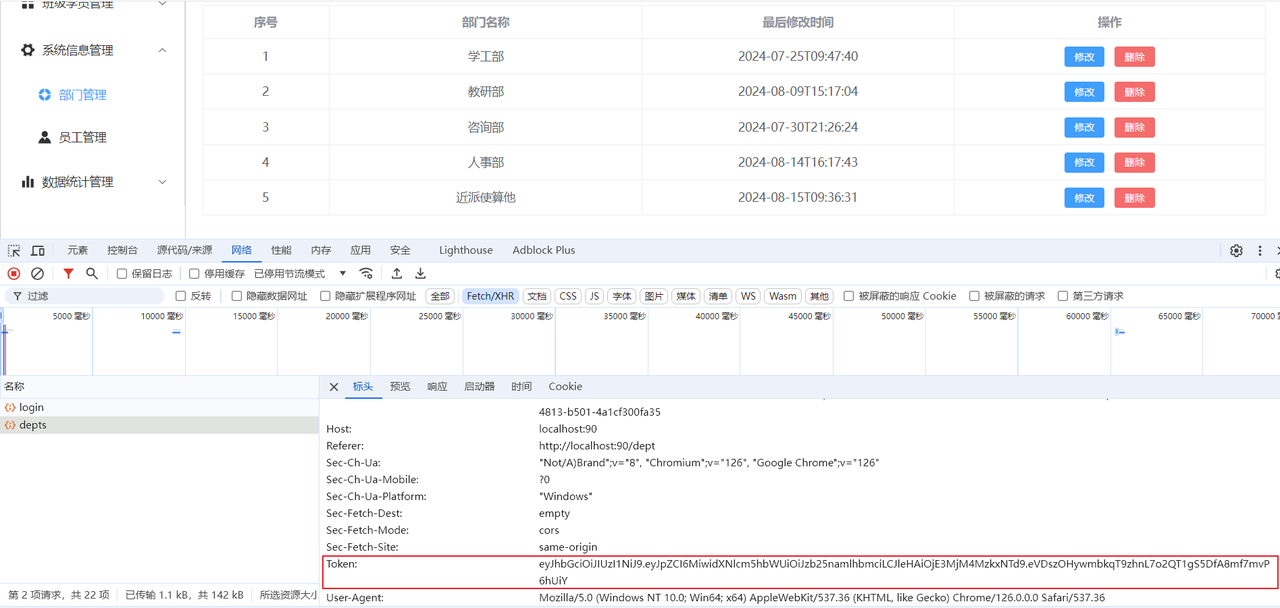Click 修改 button for 近派使算他
Screen dimensions: 1280x608
coord(1084,198)
